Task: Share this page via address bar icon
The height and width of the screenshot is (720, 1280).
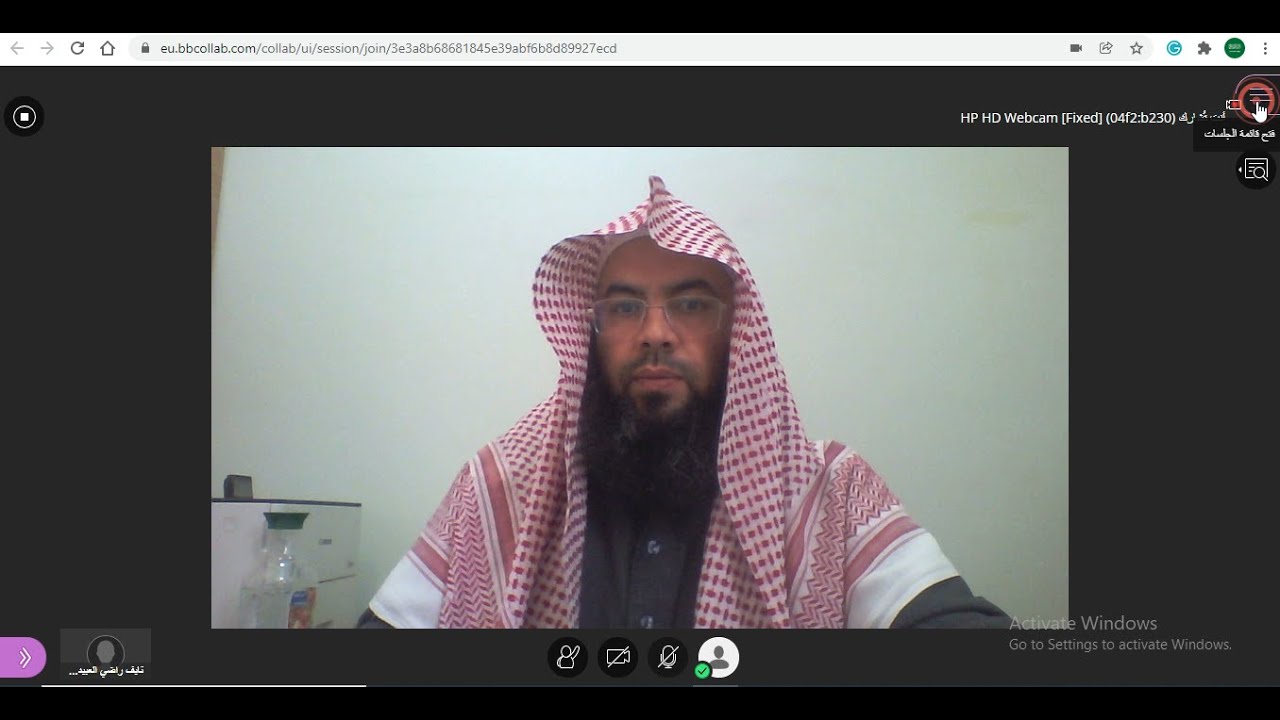Action: click(1106, 48)
